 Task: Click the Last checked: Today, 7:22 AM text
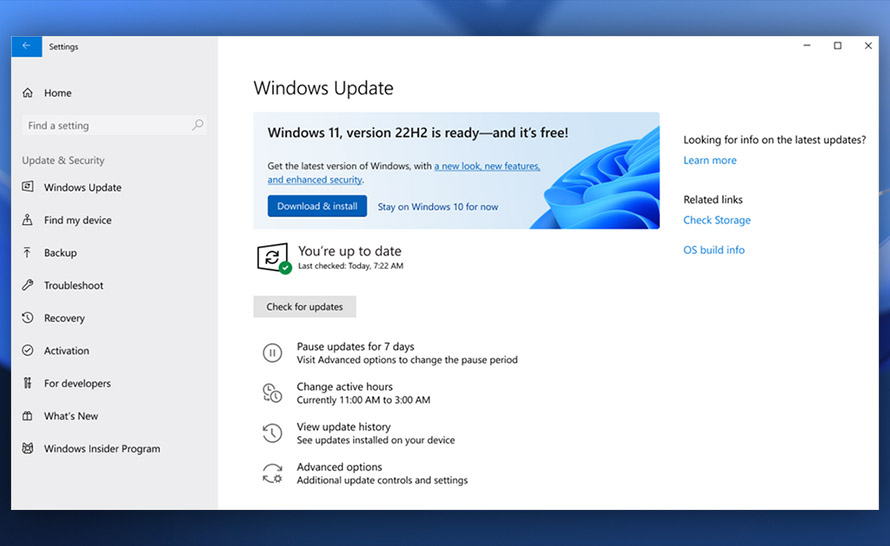(x=351, y=266)
